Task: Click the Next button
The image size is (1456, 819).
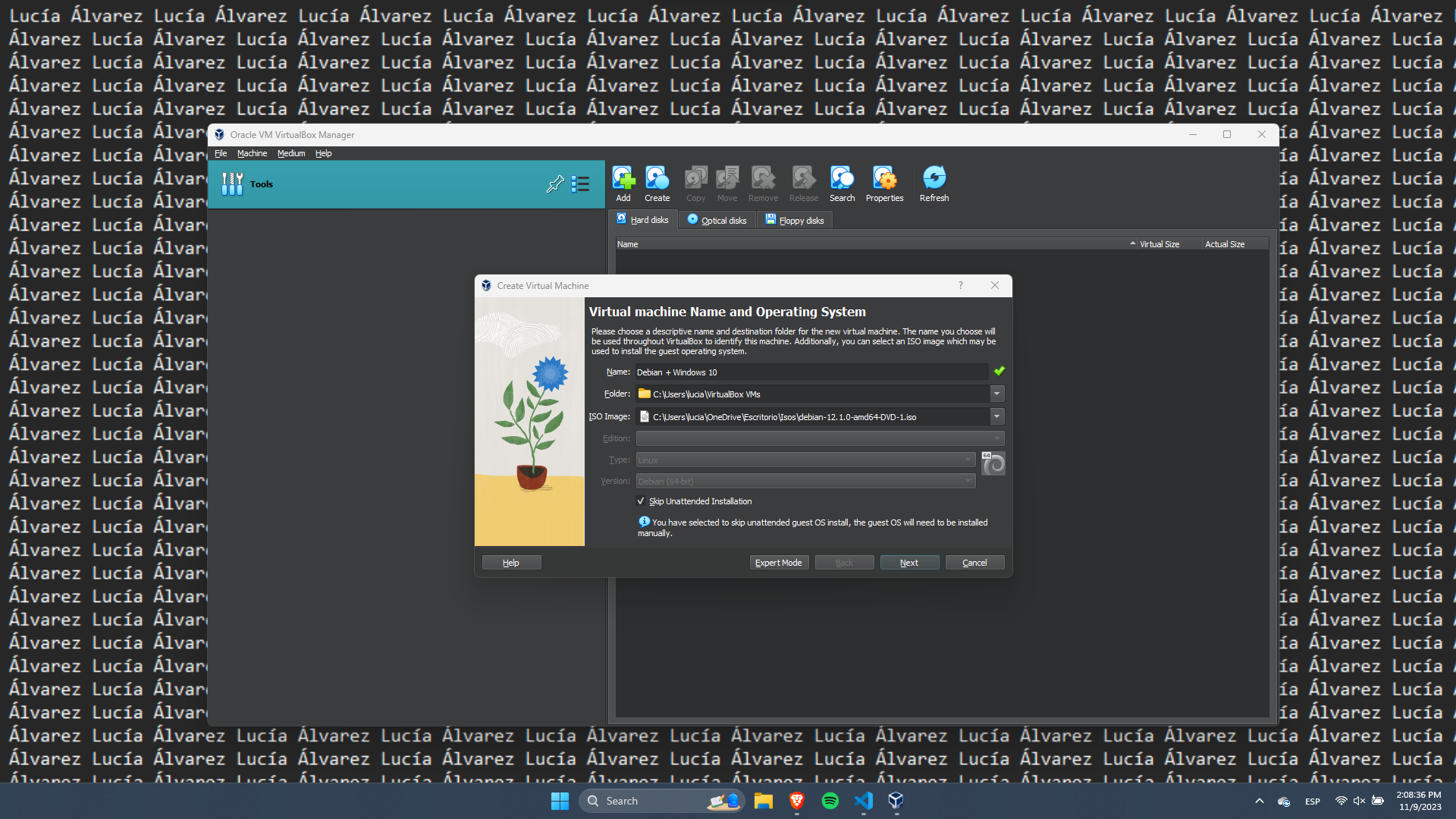Action: click(909, 563)
